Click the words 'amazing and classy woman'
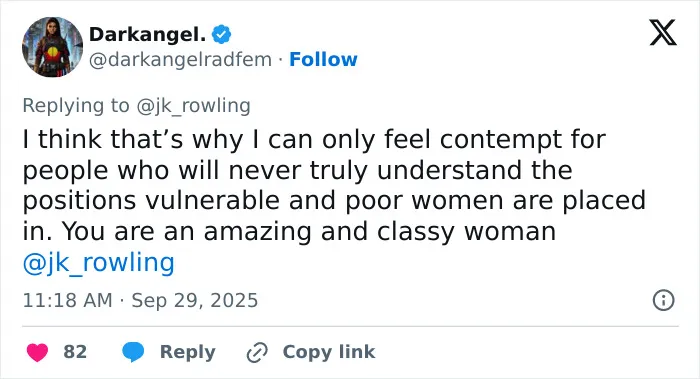The height and width of the screenshot is (379, 700). pos(379,232)
